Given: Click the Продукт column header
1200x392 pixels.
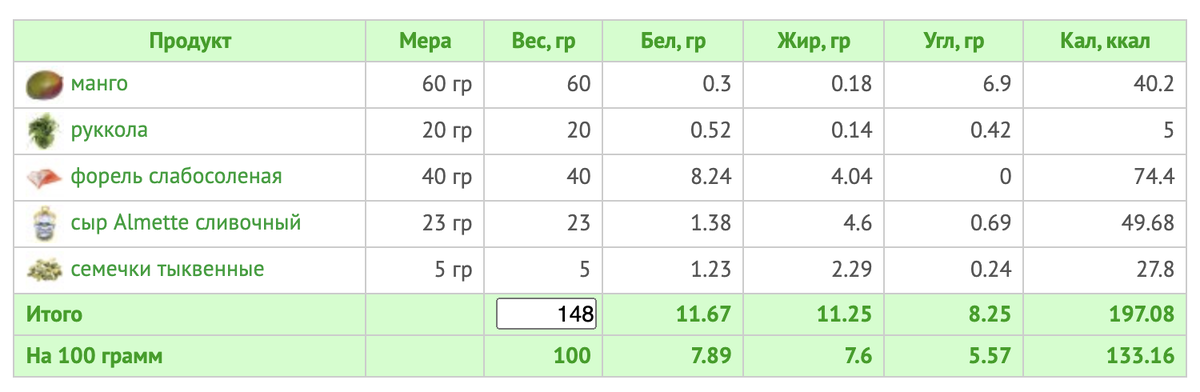Looking at the screenshot, I should click(x=190, y=42).
